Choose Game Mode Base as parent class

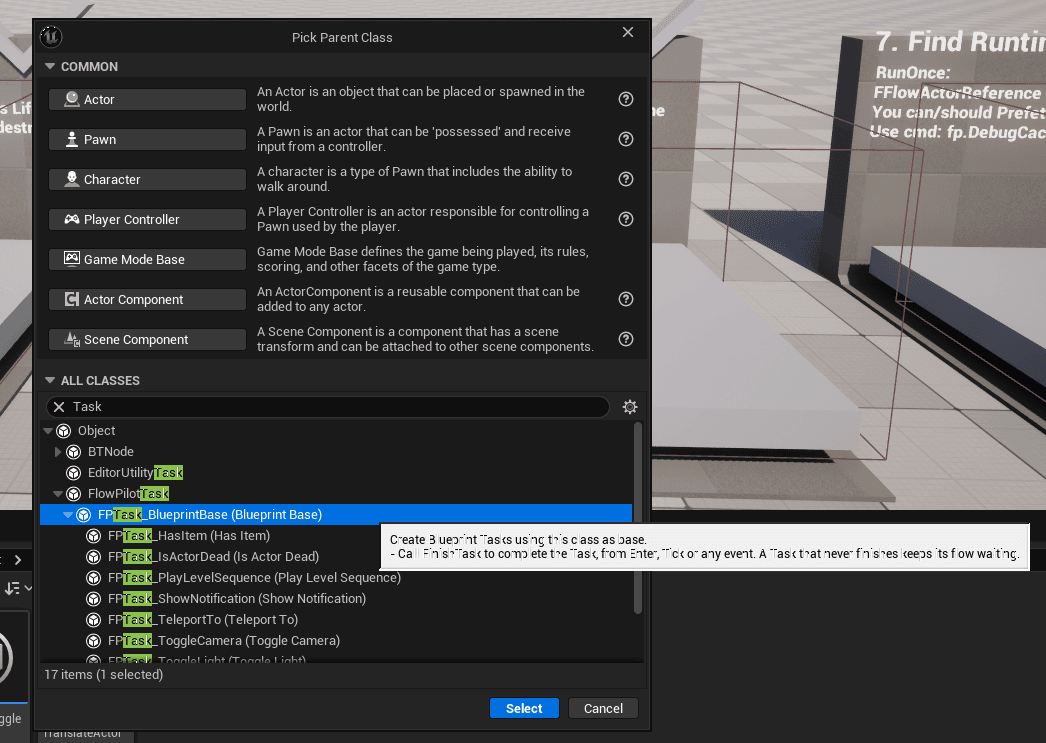147,259
